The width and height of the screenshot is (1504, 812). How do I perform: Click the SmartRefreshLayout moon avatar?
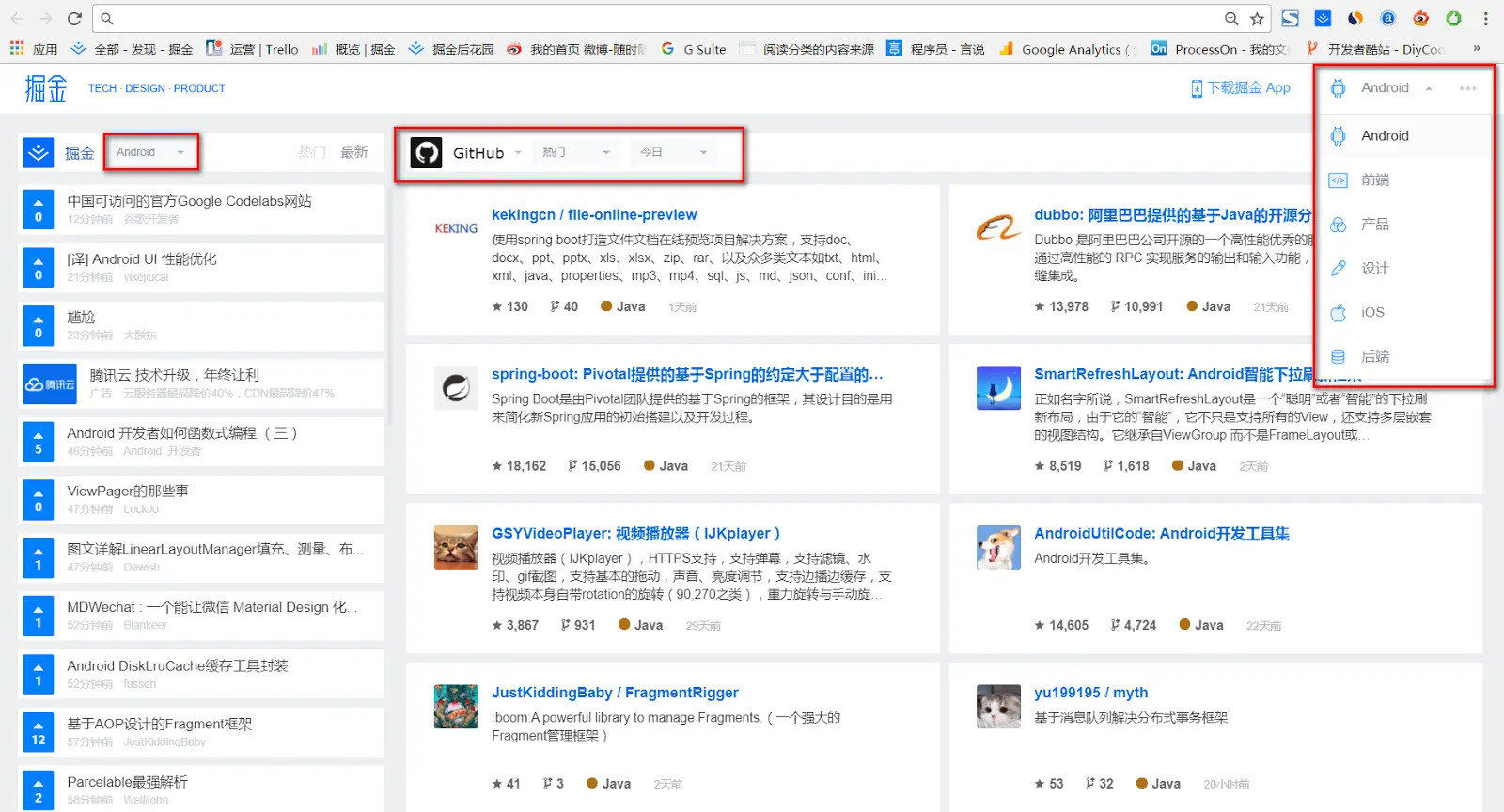coord(998,388)
